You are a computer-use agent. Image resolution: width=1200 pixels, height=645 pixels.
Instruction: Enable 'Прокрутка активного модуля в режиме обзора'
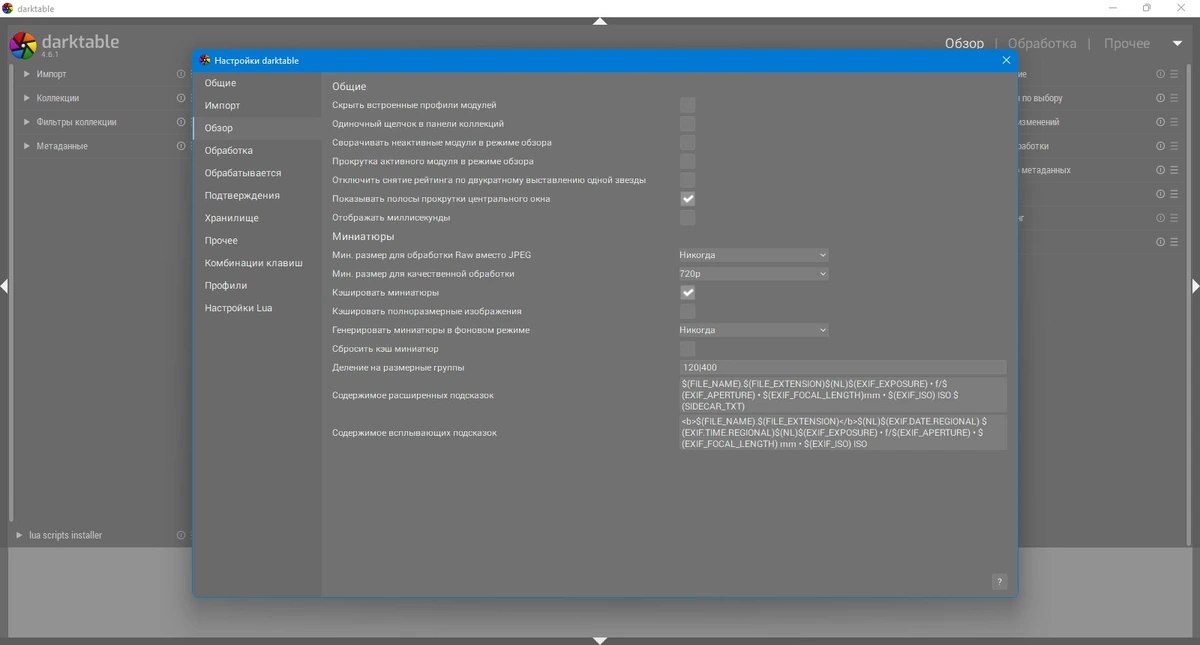tap(687, 161)
